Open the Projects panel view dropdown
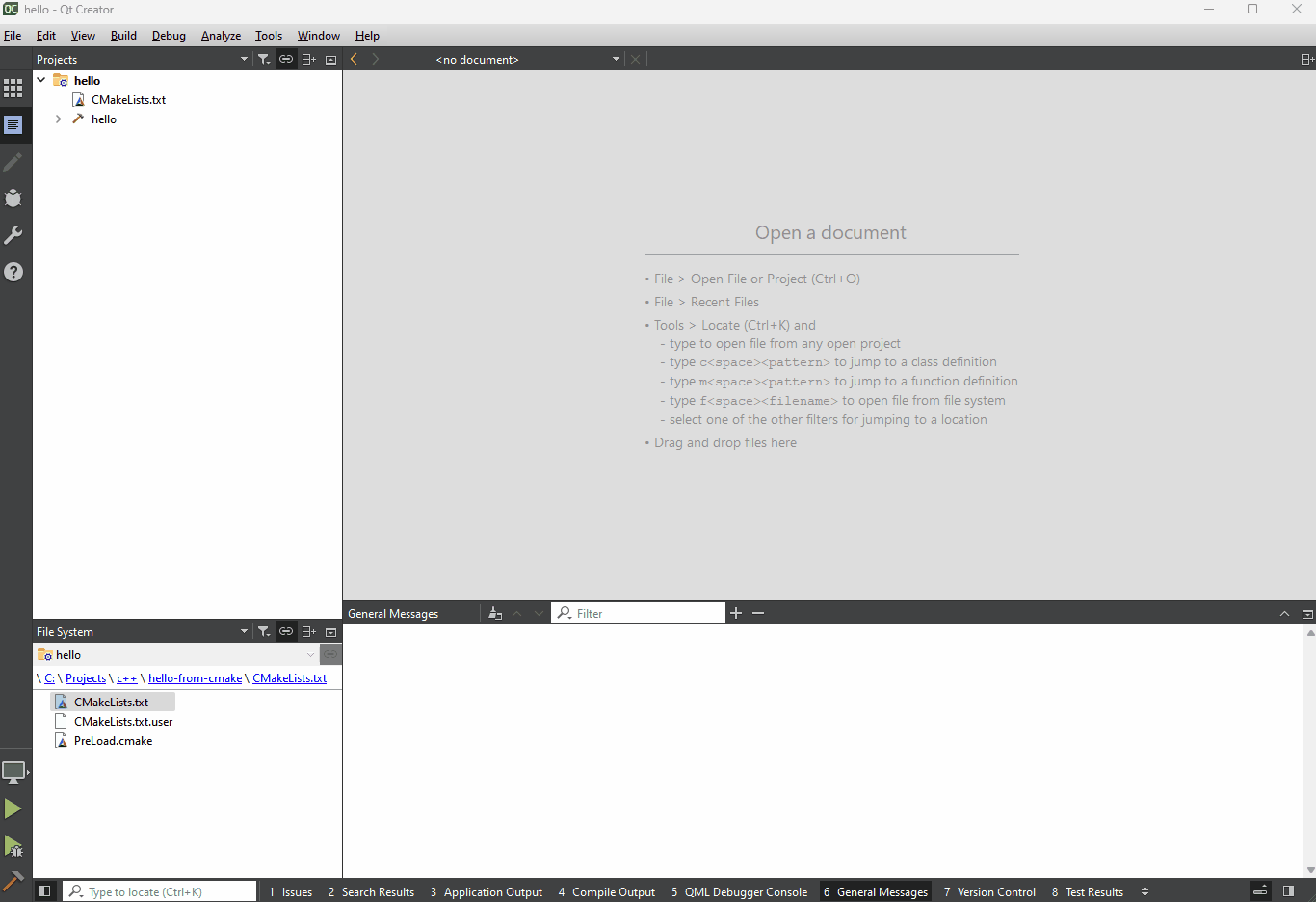 coord(244,60)
